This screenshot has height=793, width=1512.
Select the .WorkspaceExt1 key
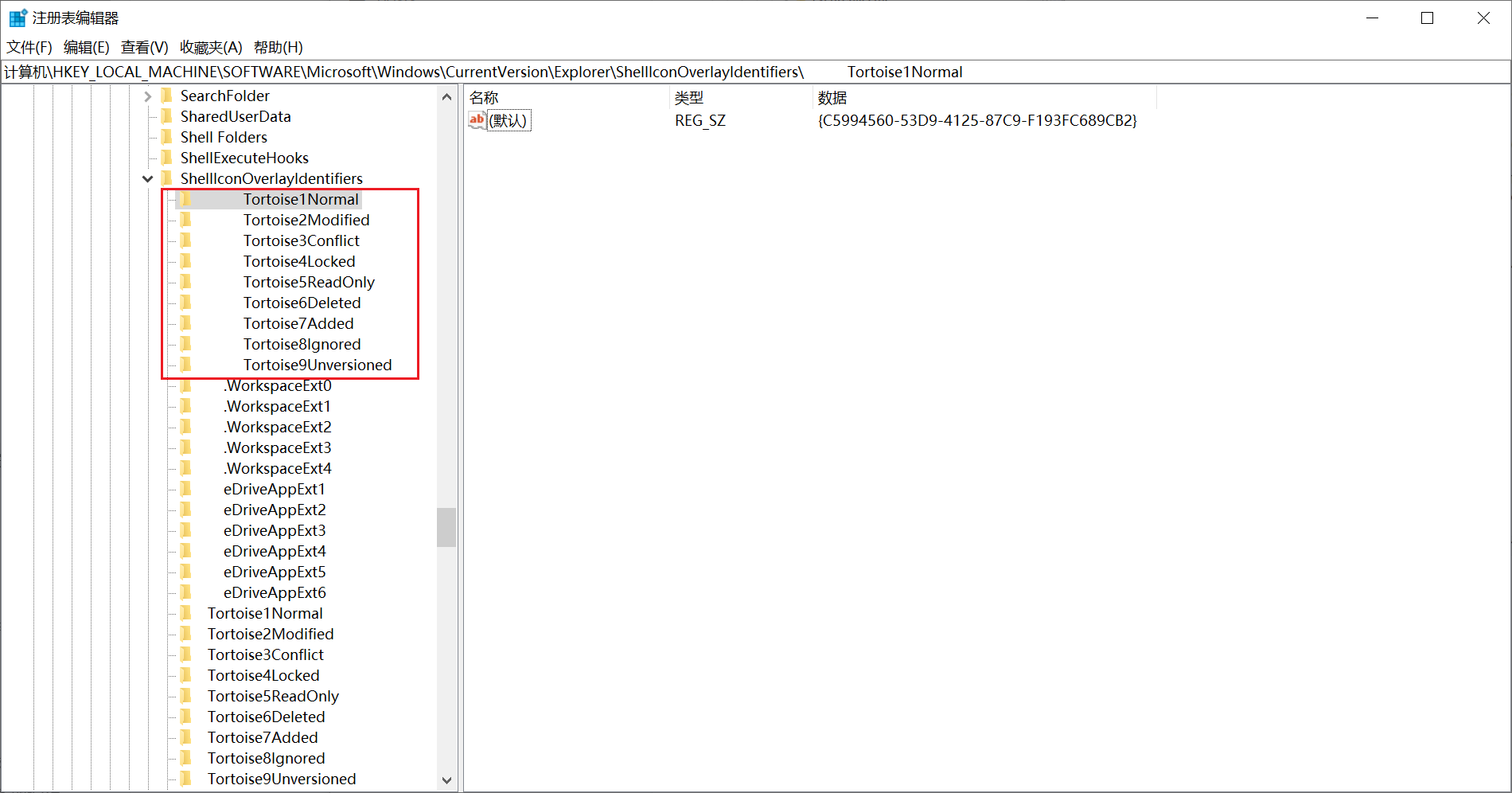tap(277, 406)
